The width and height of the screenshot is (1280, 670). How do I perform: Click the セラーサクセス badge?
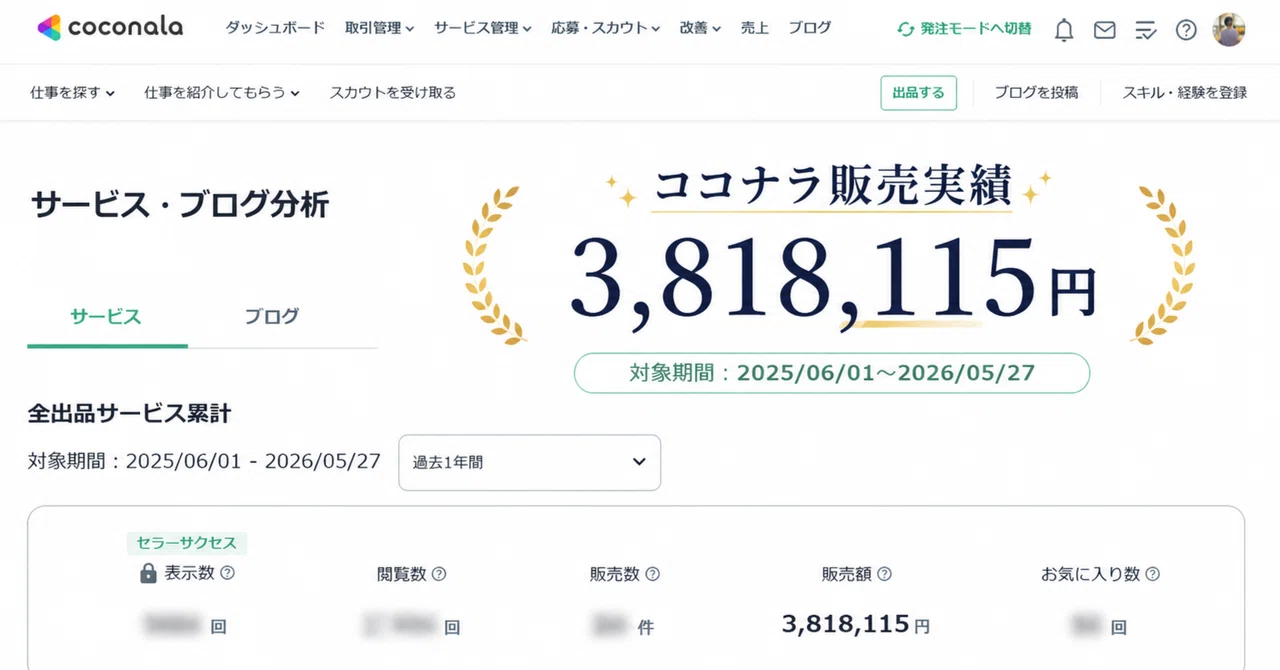coord(187,543)
